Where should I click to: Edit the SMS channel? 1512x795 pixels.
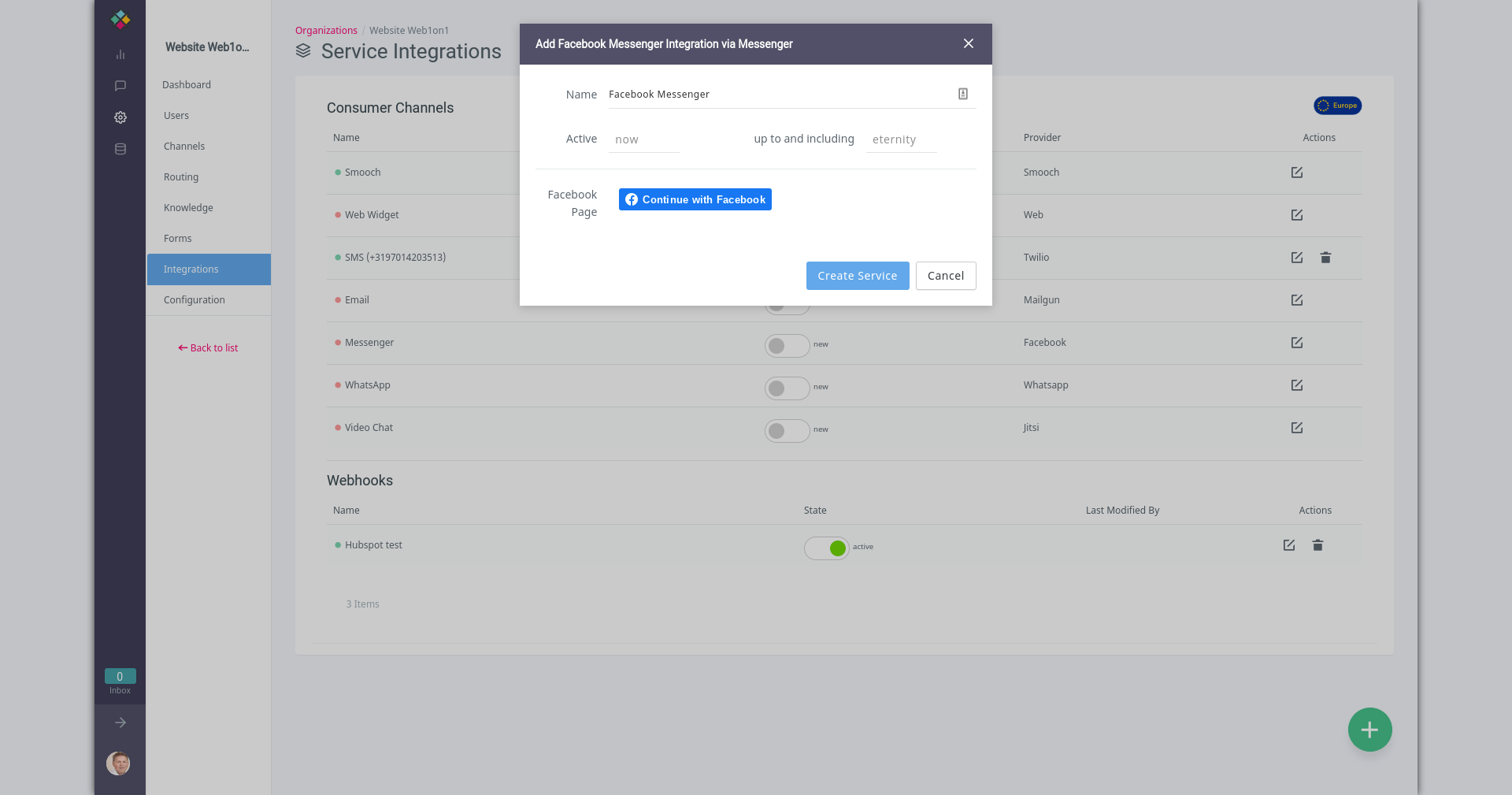(x=1297, y=258)
